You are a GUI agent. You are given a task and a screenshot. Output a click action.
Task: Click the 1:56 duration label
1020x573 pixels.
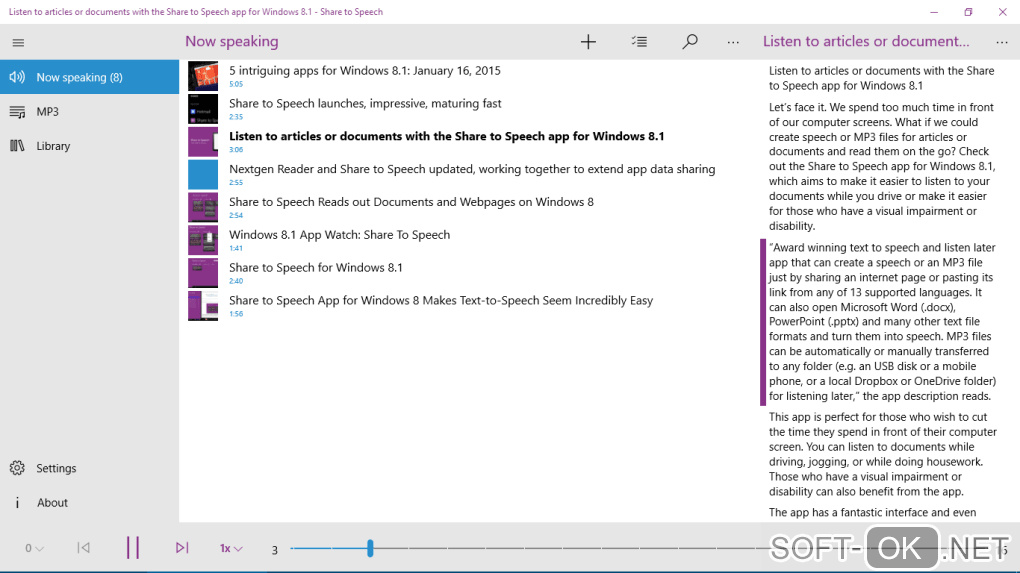[235, 314]
